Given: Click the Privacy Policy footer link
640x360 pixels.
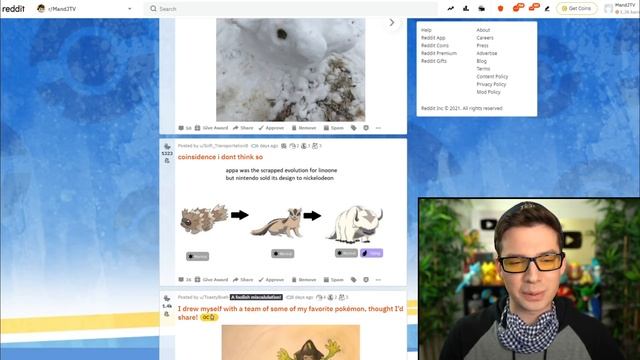Looking at the screenshot, I should [x=491, y=84].
